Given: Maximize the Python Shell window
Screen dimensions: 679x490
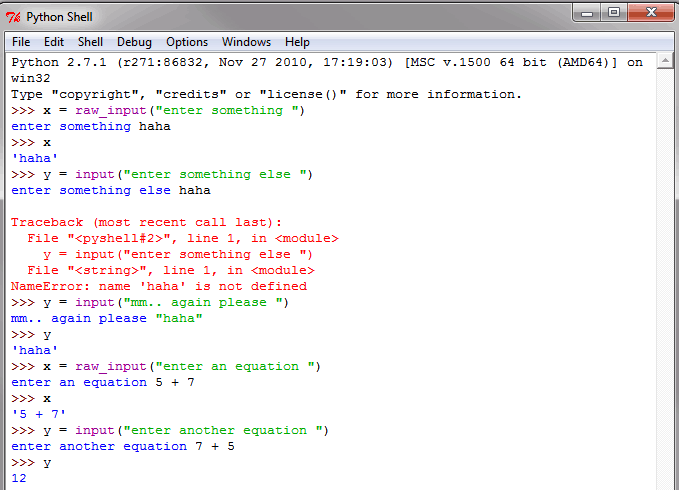Looking at the screenshot, I should pyautogui.click(x=615, y=13).
